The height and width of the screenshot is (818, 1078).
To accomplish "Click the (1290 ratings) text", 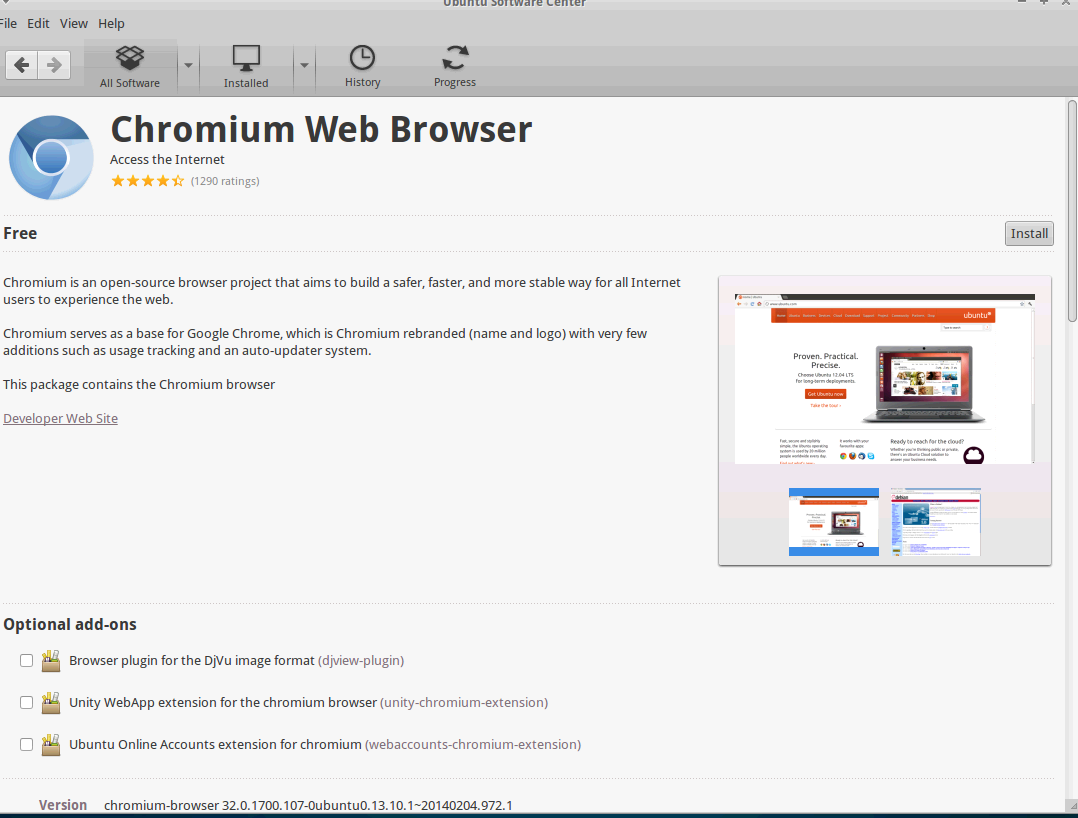I will click(225, 181).
